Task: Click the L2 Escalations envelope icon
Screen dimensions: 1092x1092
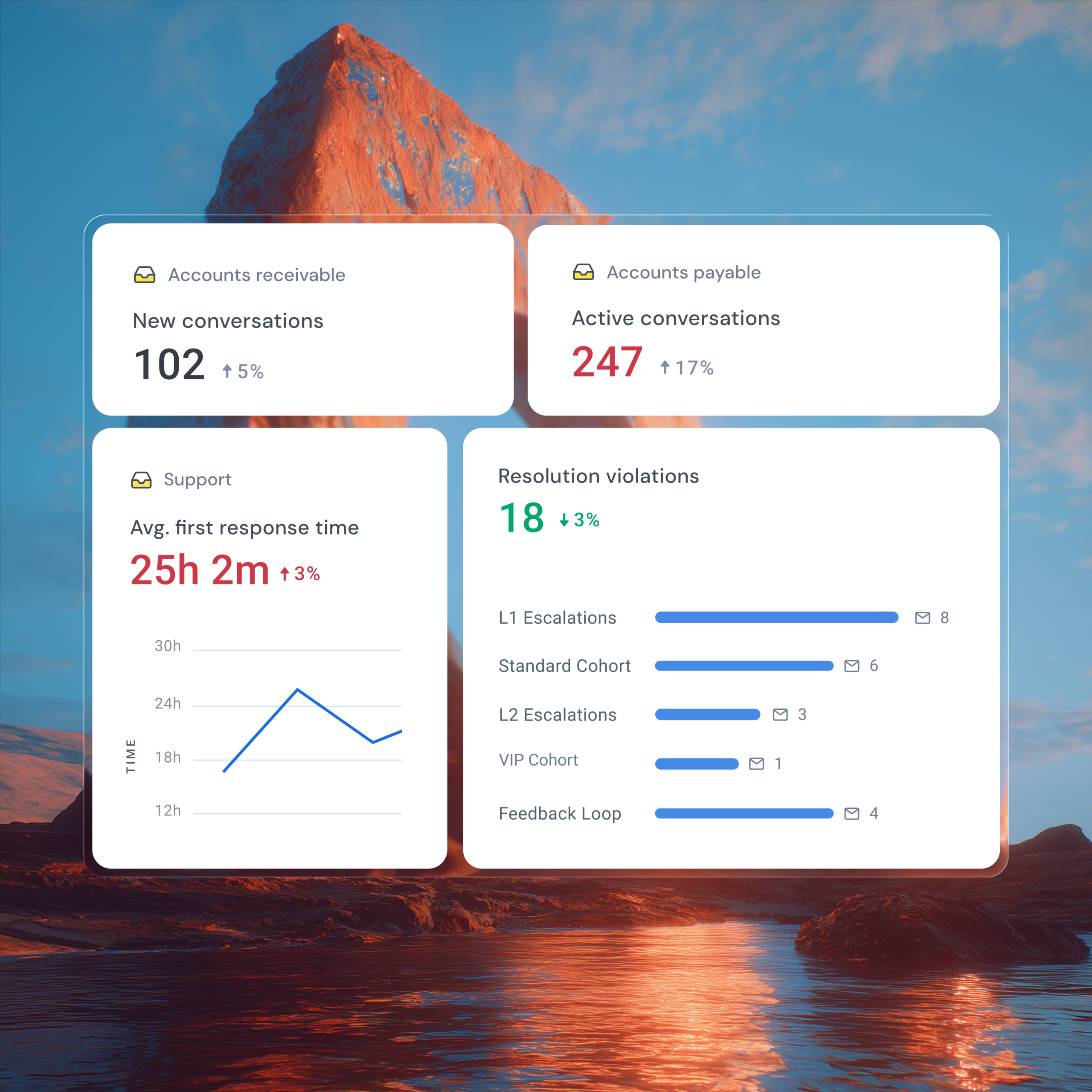Action: coord(780,714)
